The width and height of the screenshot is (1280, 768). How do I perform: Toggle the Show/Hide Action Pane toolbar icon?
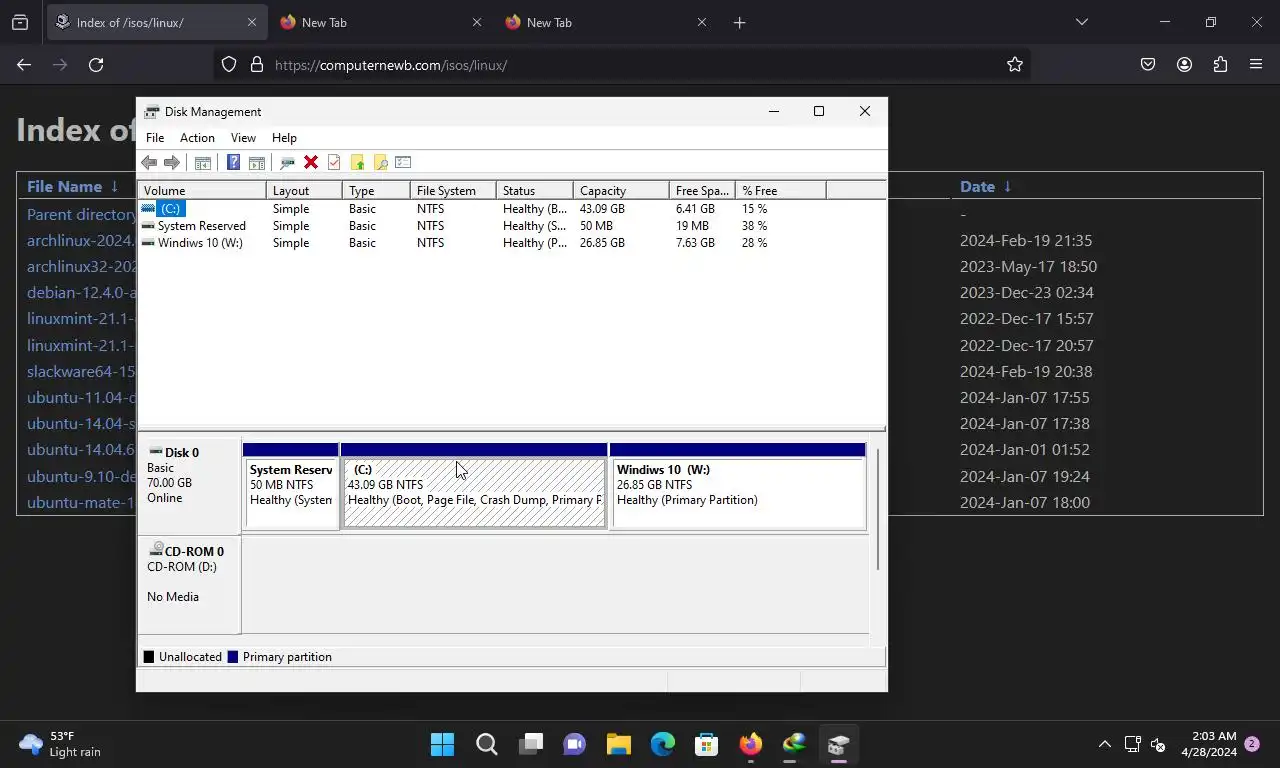click(x=257, y=163)
